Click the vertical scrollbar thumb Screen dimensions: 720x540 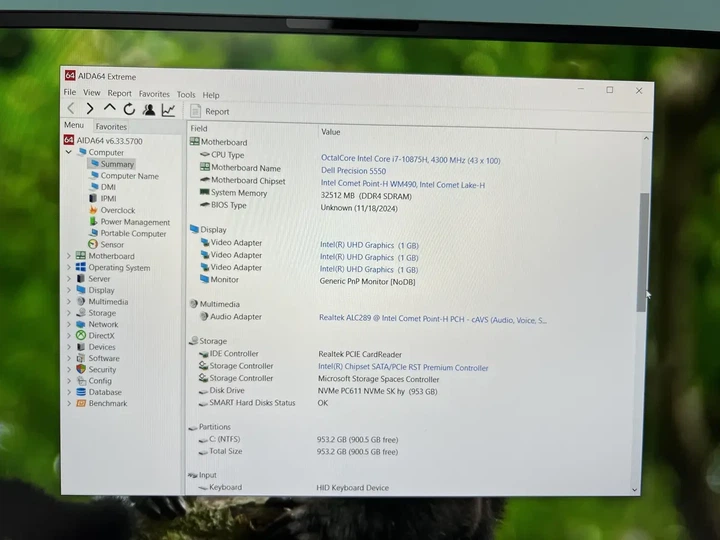coord(643,252)
